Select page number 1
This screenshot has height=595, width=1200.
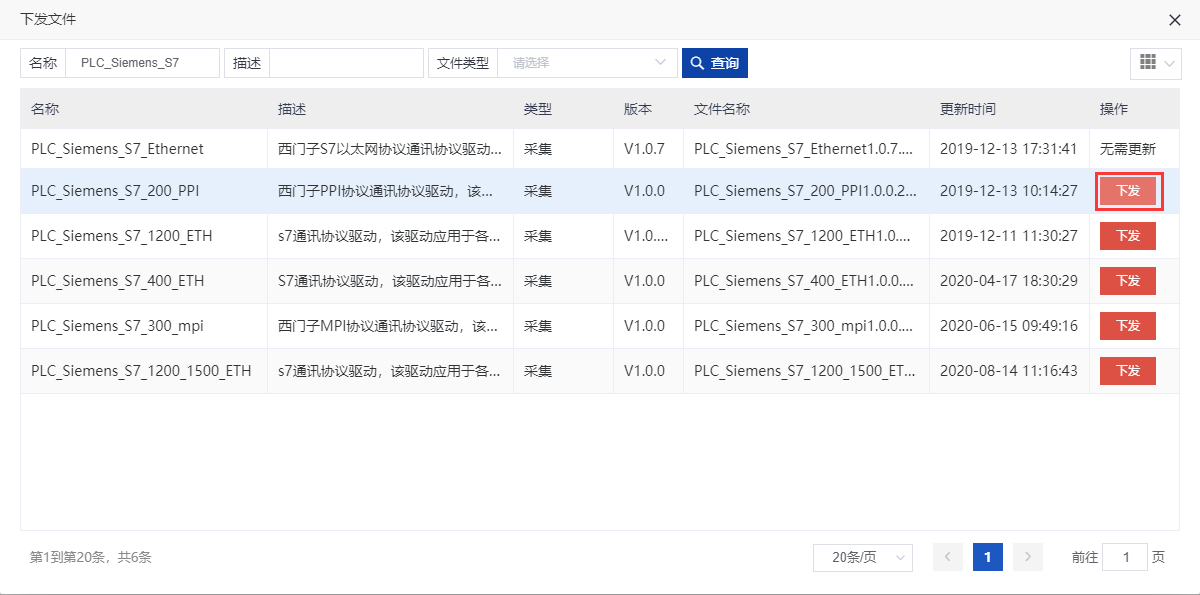tap(988, 557)
